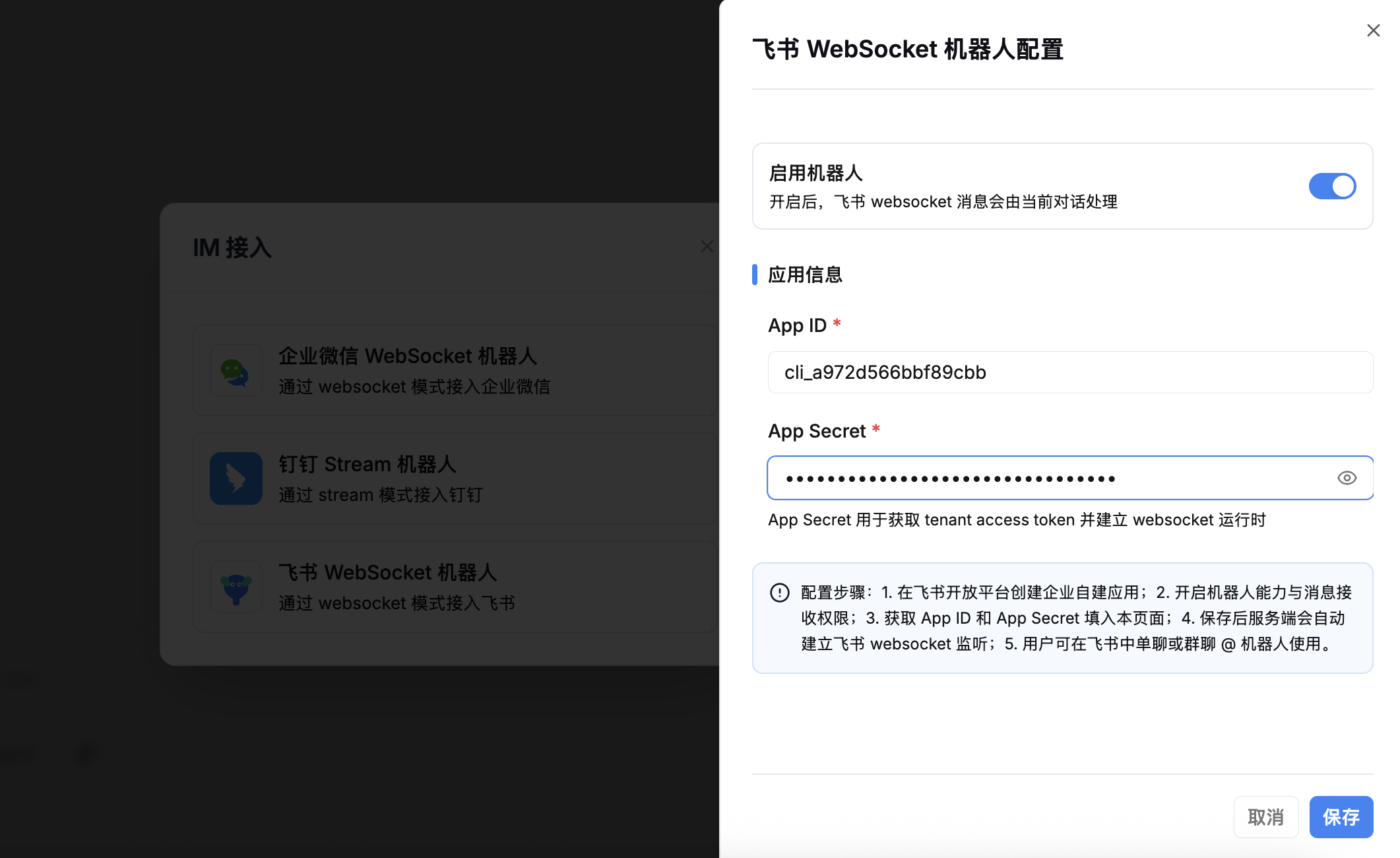Click the info icon beside 配置步骤

point(779,593)
